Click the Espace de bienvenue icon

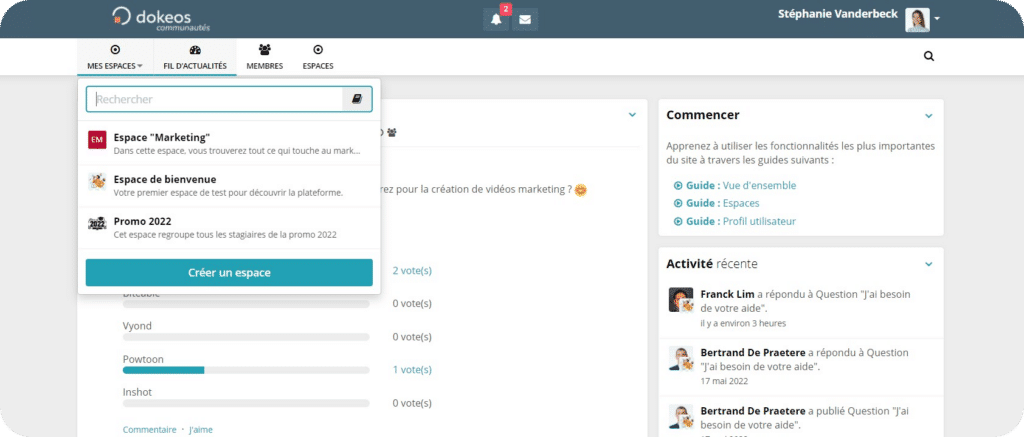97,182
